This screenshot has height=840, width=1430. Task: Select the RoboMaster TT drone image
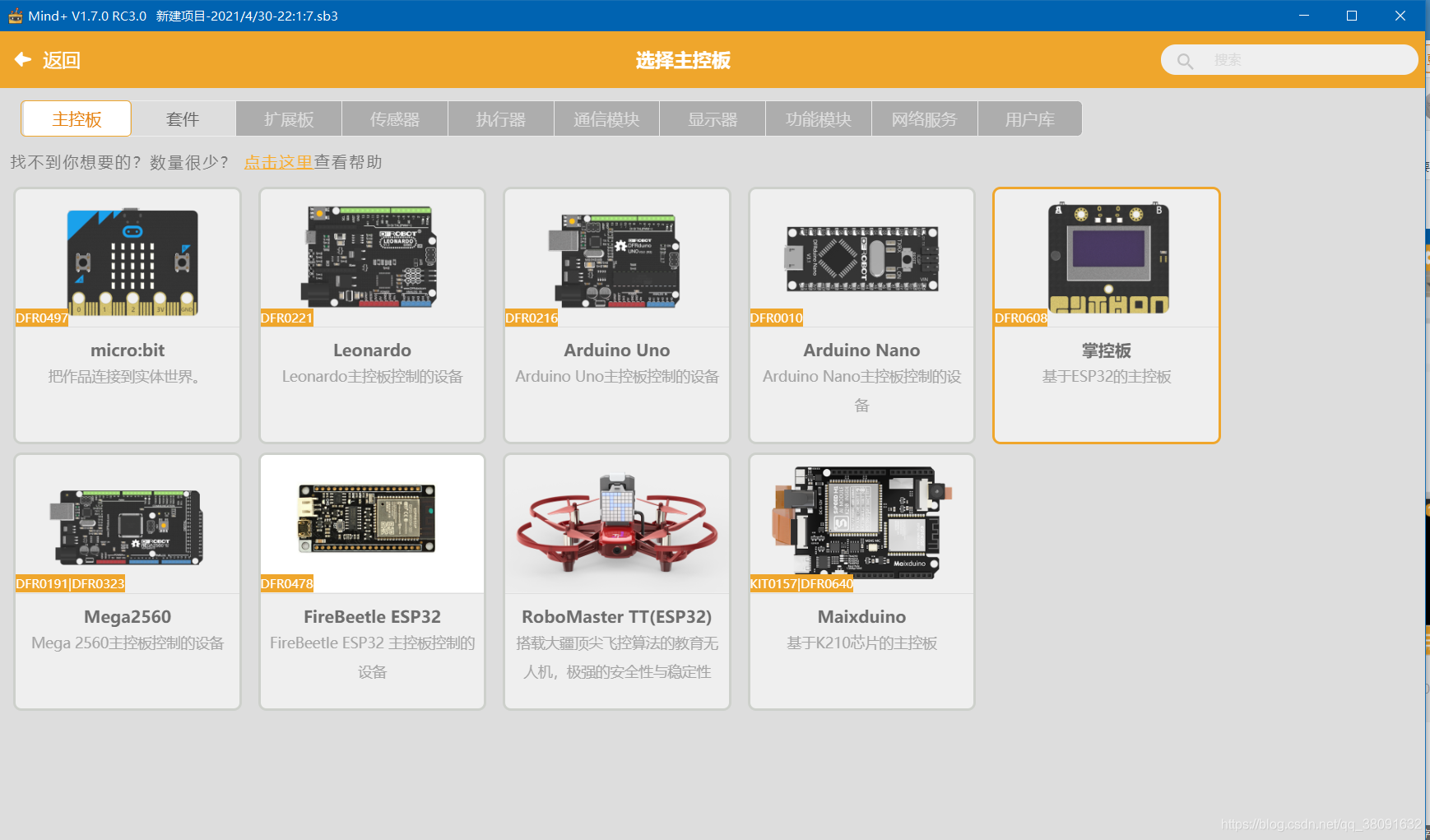617,524
